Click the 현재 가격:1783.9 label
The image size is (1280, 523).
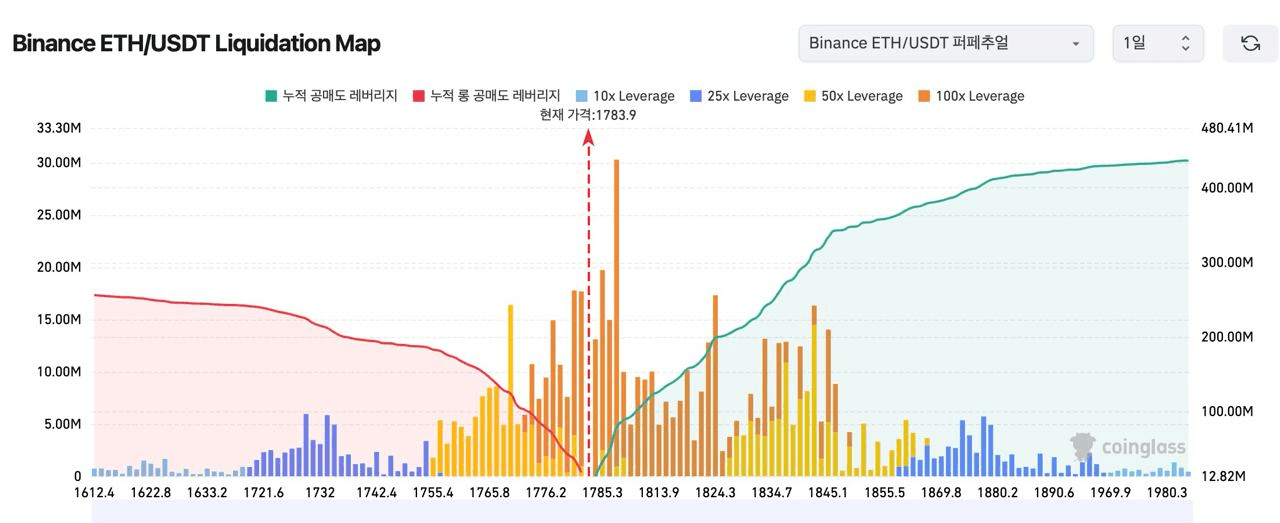tap(588, 114)
